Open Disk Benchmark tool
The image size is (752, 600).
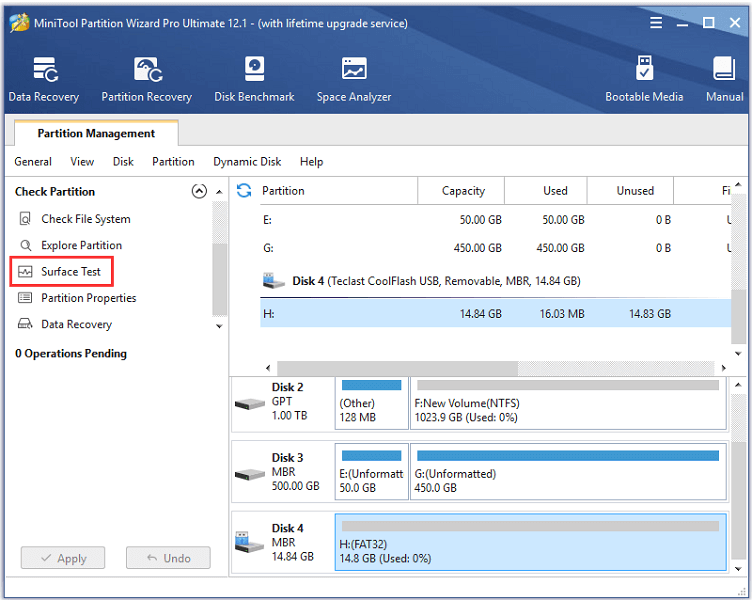point(254,79)
